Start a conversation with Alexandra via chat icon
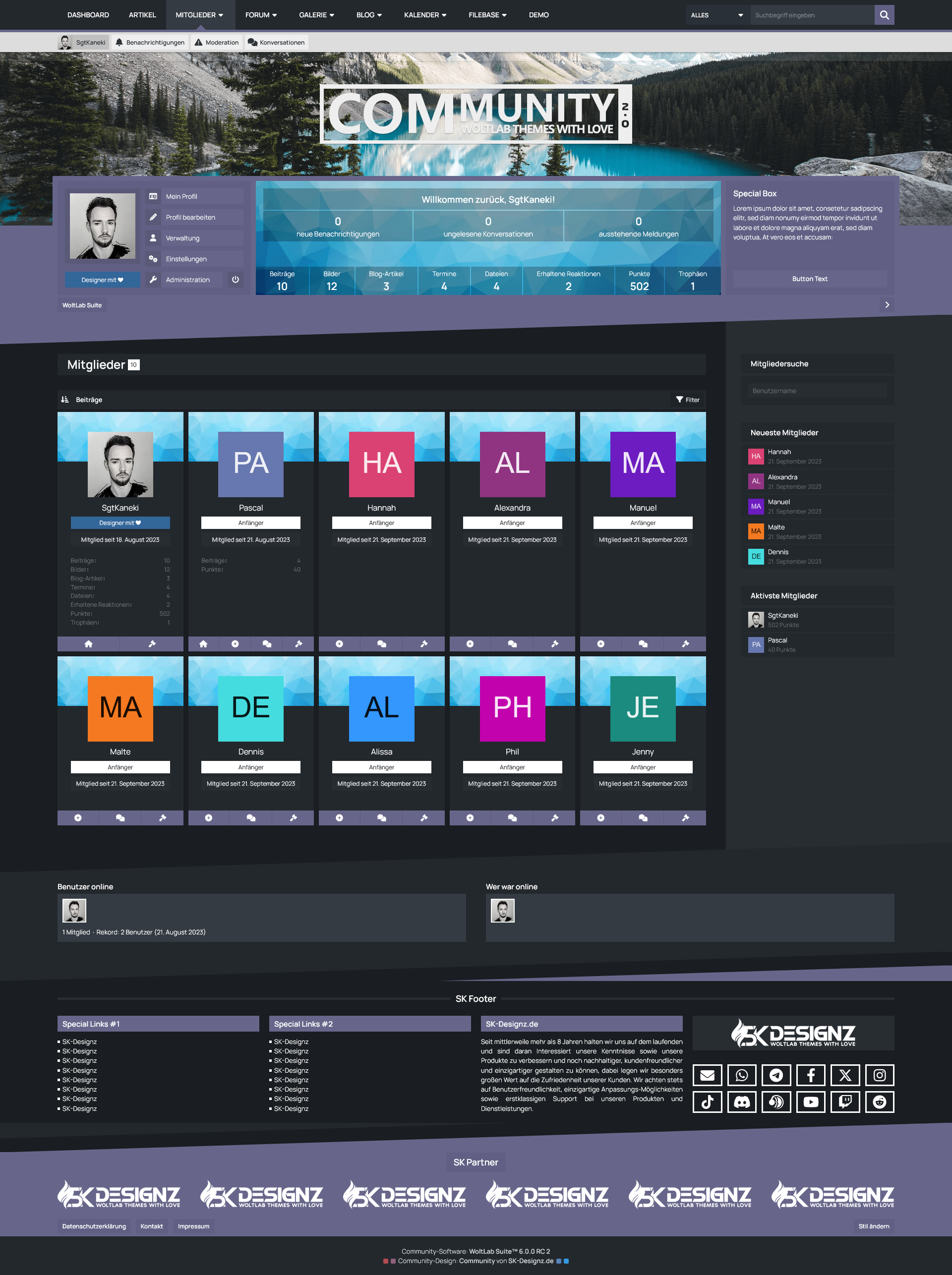The image size is (952, 1275). click(x=512, y=643)
